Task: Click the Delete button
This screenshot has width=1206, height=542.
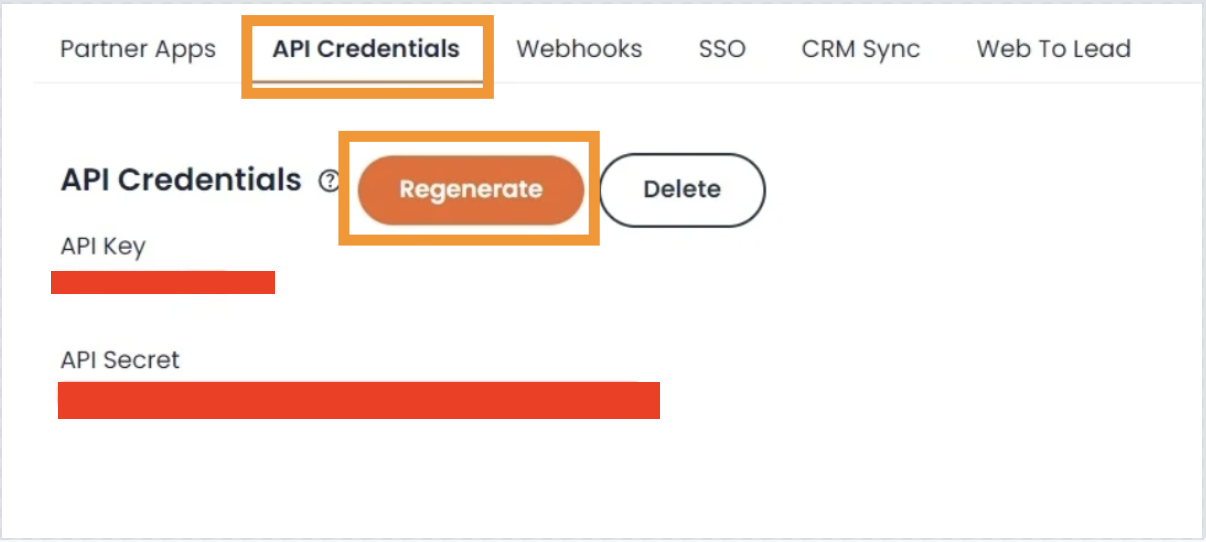Action: coord(682,189)
